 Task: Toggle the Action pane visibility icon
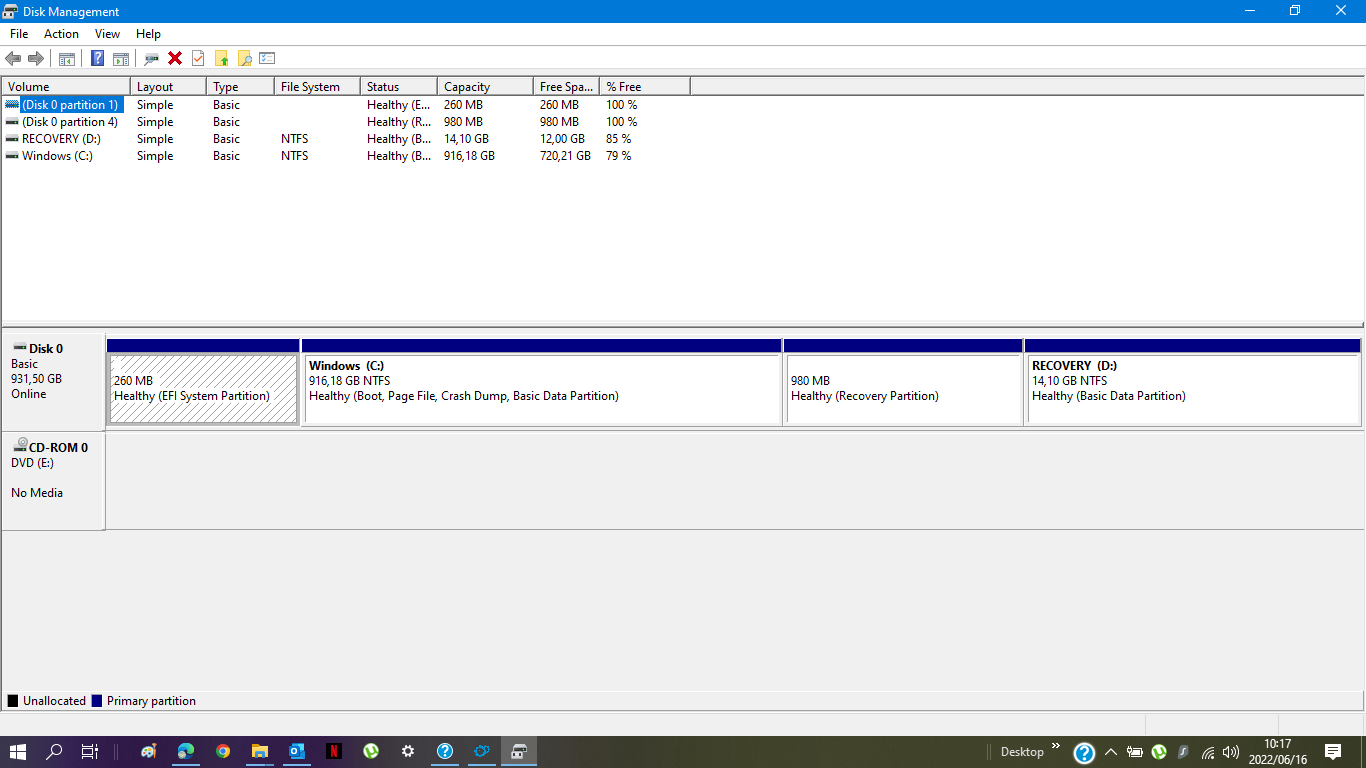point(120,58)
